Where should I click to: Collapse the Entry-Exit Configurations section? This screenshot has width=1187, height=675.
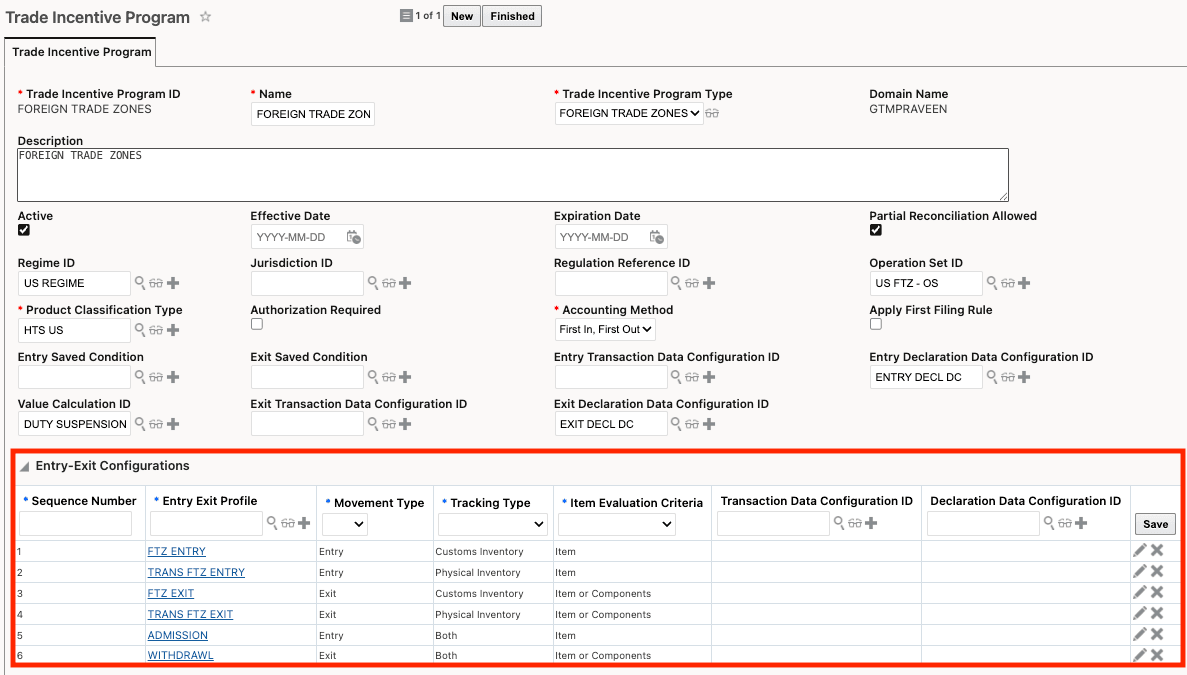[24, 466]
